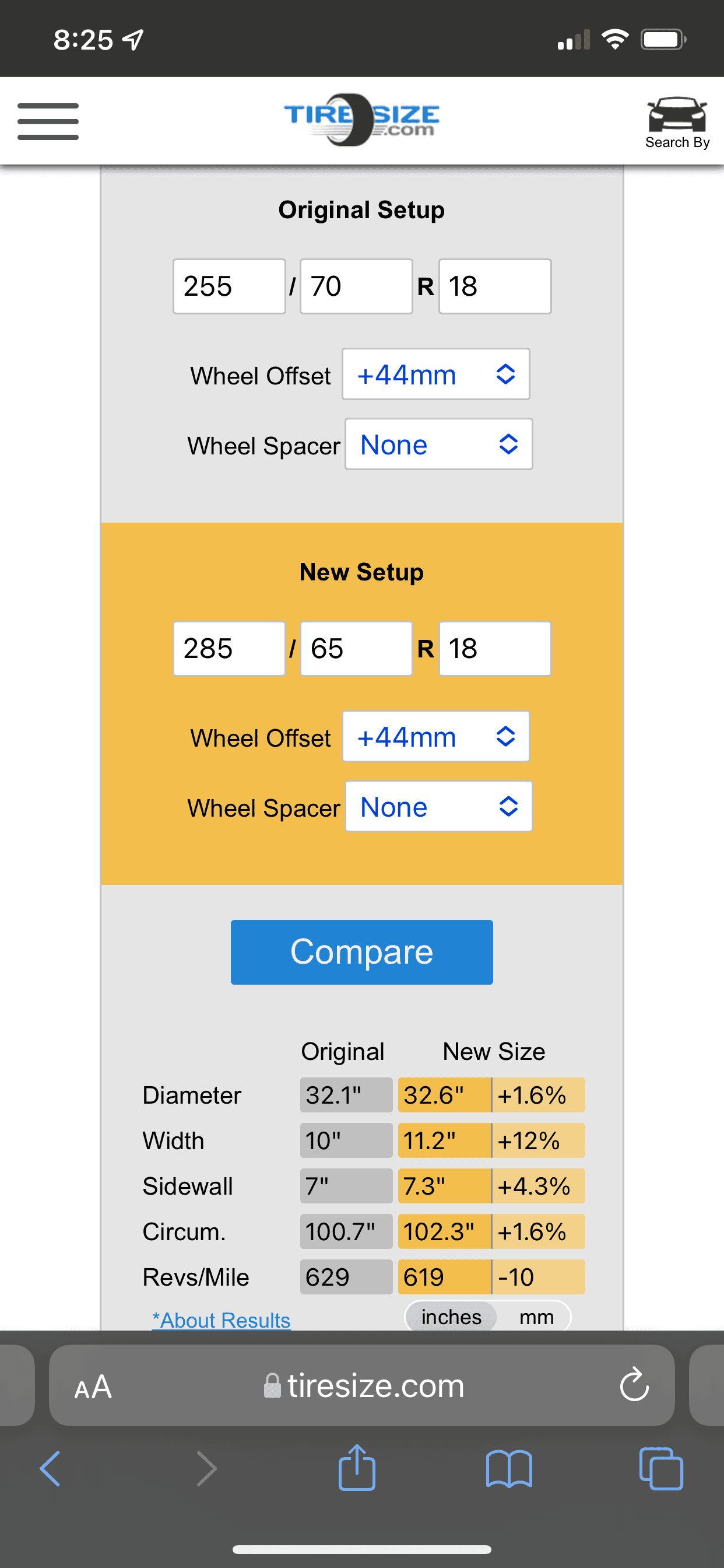Open the hamburger menu
Viewport: 724px width, 1568px height.
[x=48, y=121]
